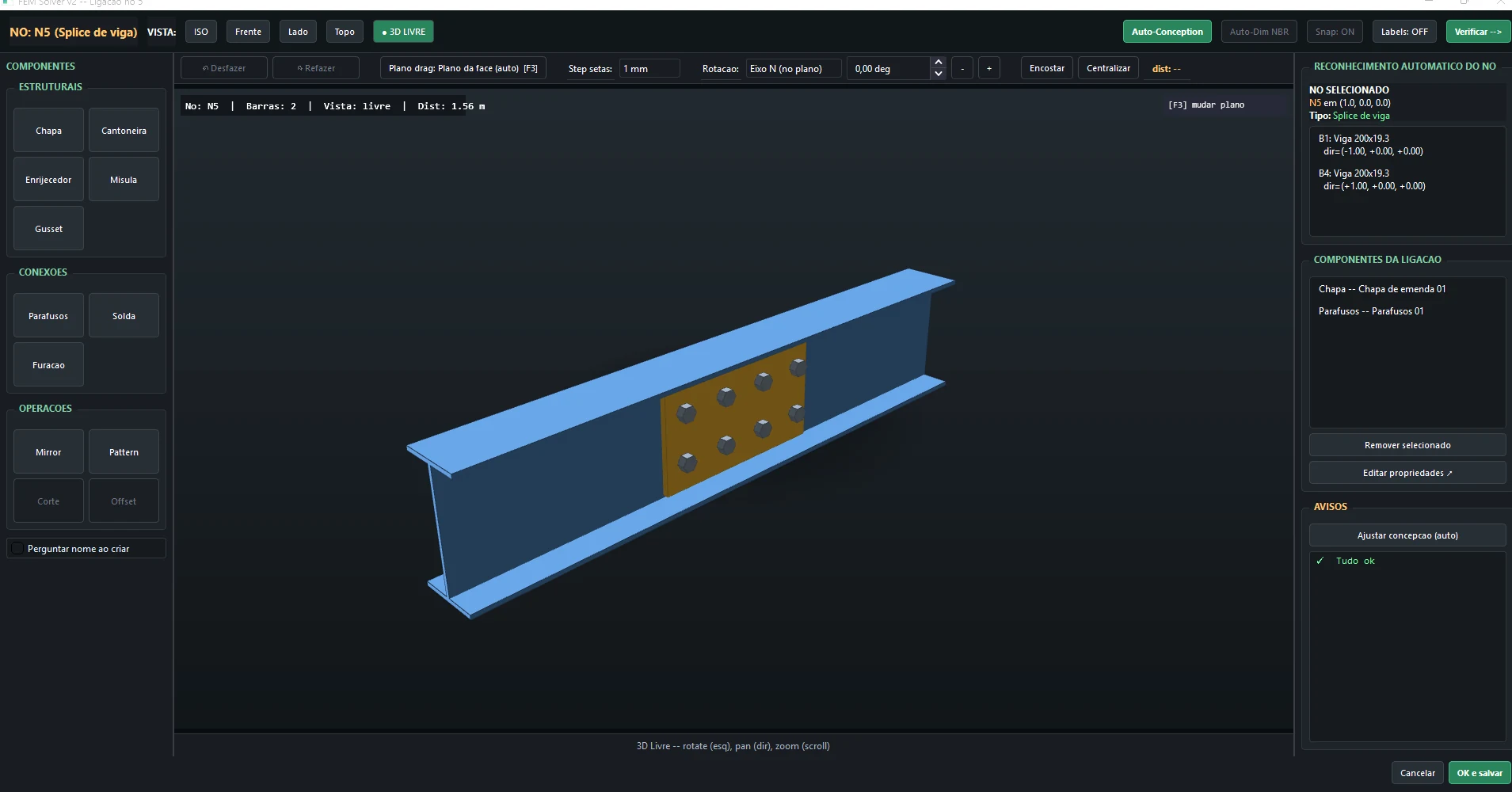The width and height of the screenshot is (1512, 792).
Task: Switch to Topo view
Action: tap(345, 32)
